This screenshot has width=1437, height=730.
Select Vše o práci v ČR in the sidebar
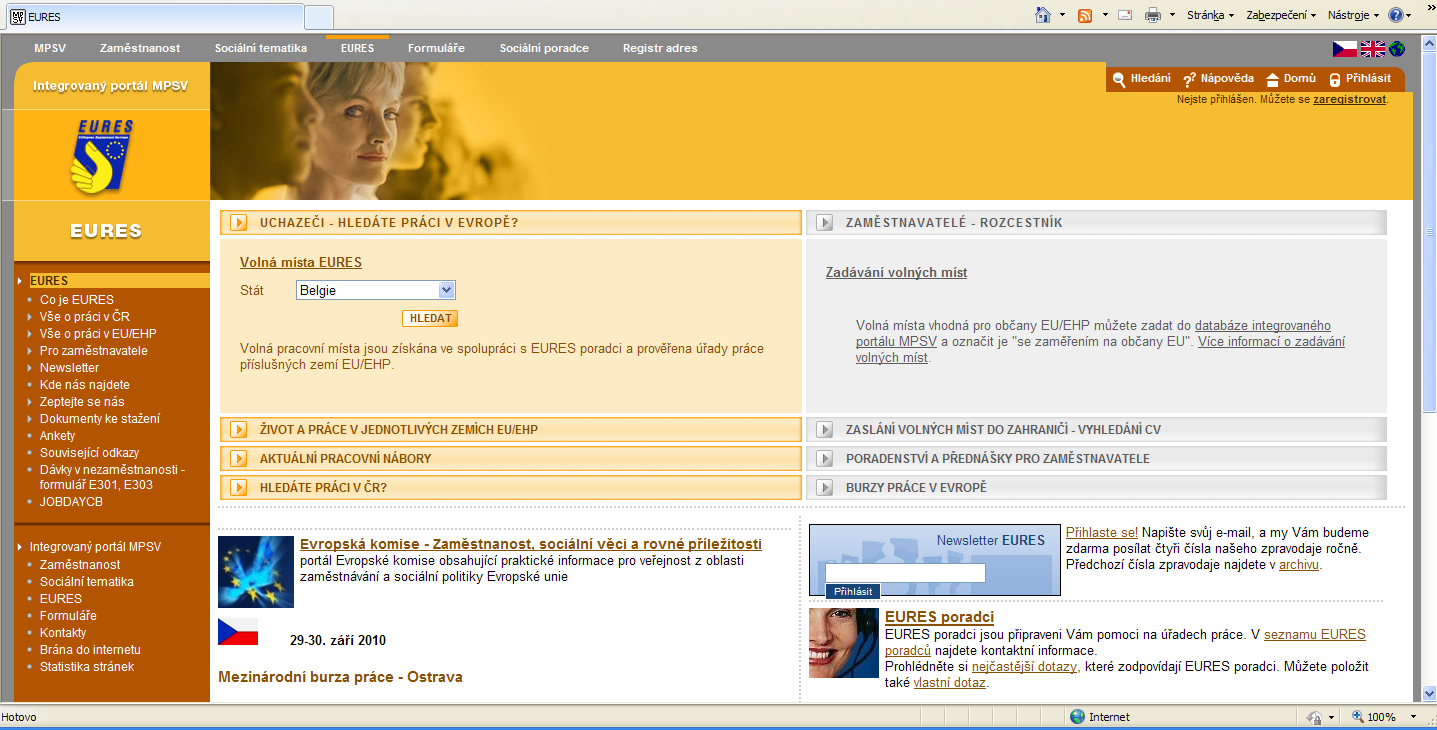click(x=85, y=317)
